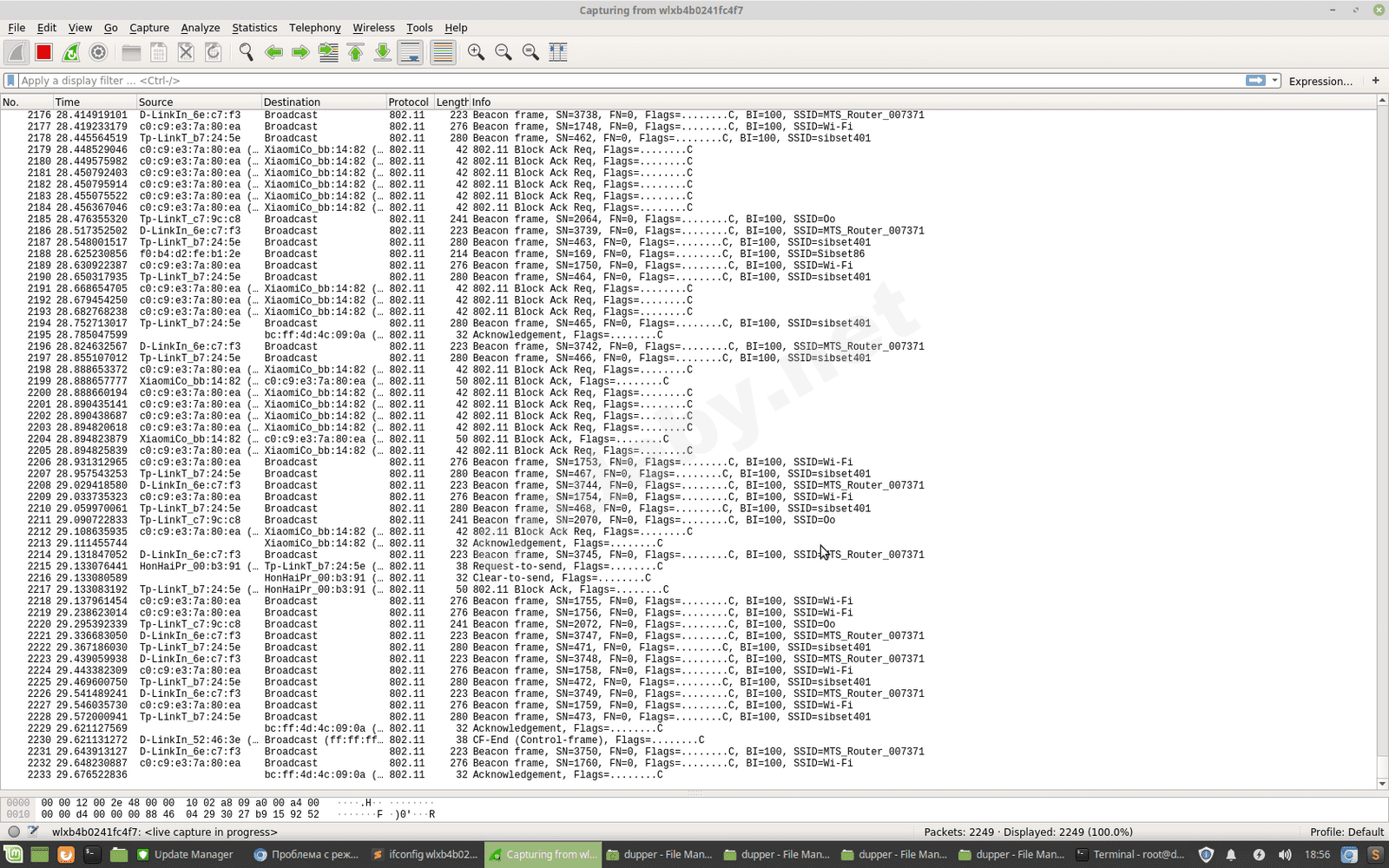Select packet 2230 CF-End control frame
Viewport: 1389px width, 868px height.
pos(688,740)
